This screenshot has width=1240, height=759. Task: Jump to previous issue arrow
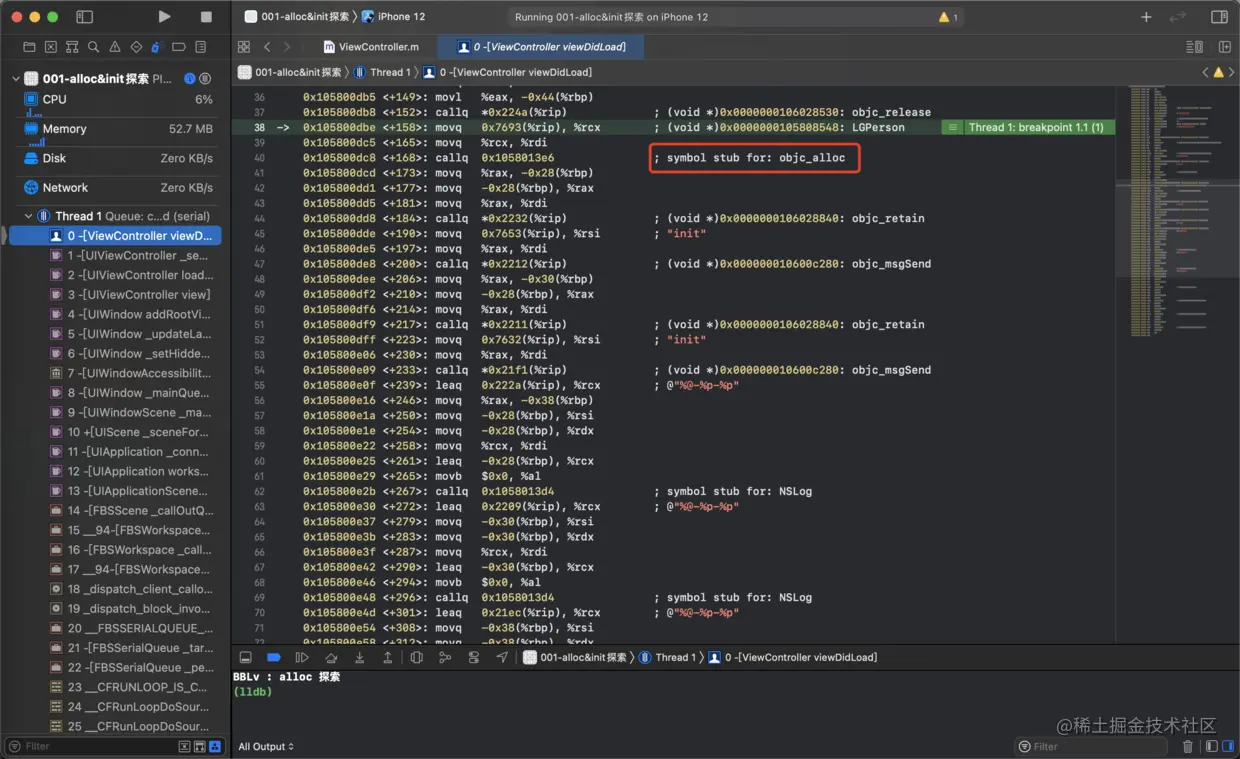[1205, 72]
